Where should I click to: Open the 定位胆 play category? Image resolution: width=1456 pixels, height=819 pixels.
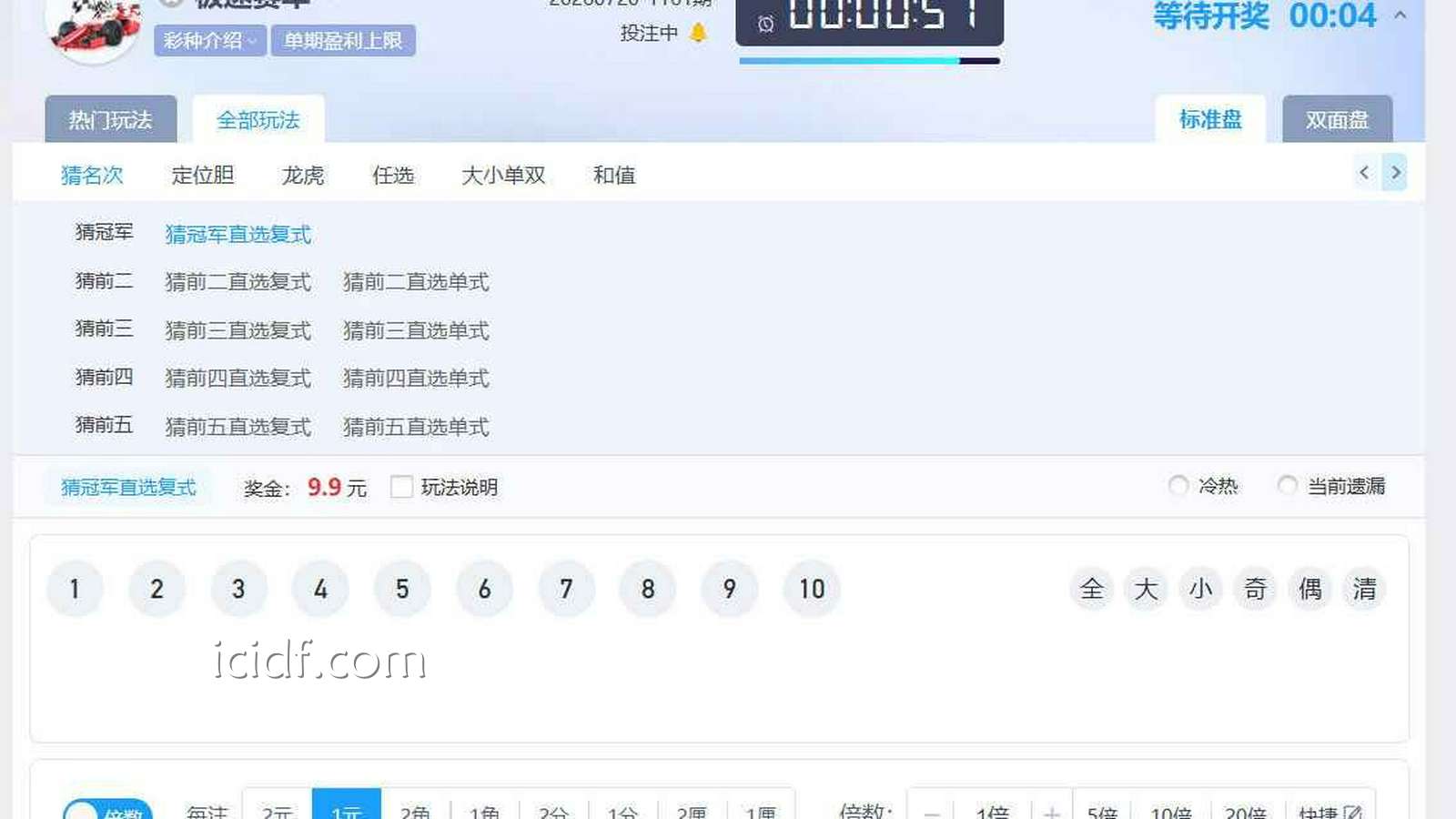click(x=203, y=175)
